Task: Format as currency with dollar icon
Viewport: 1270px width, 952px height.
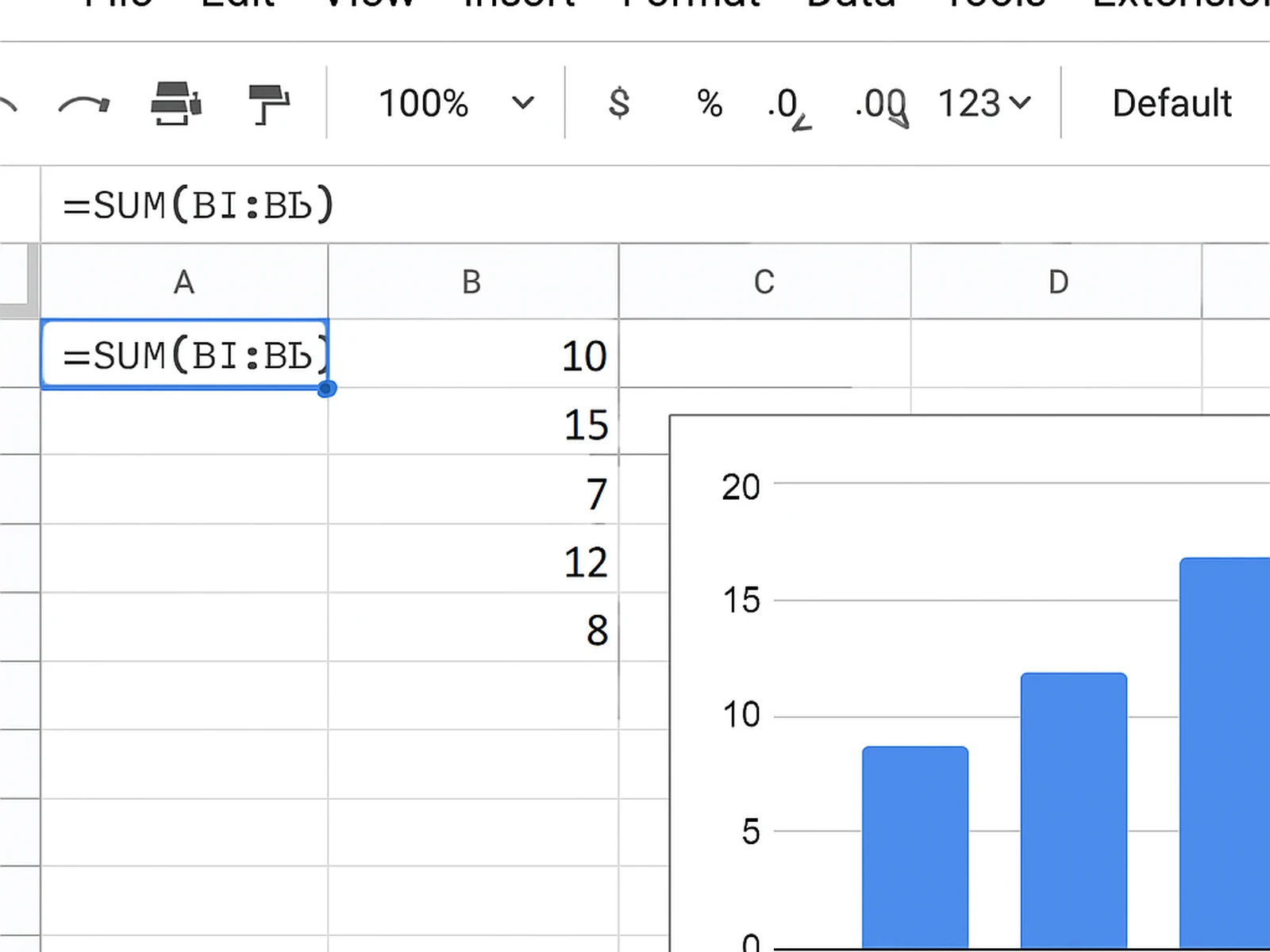Action: 618,104
